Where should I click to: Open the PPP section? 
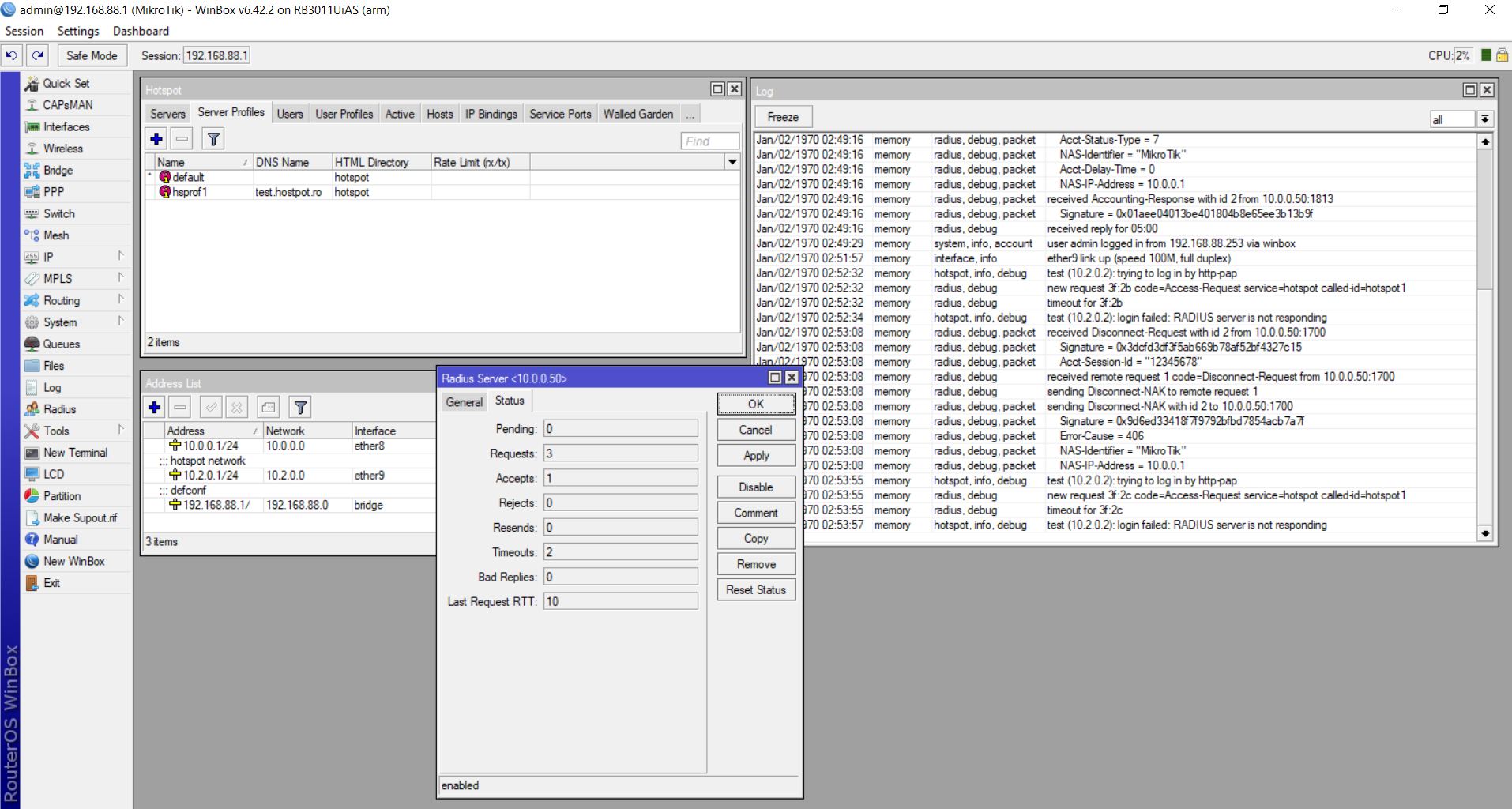click(54, 192)
